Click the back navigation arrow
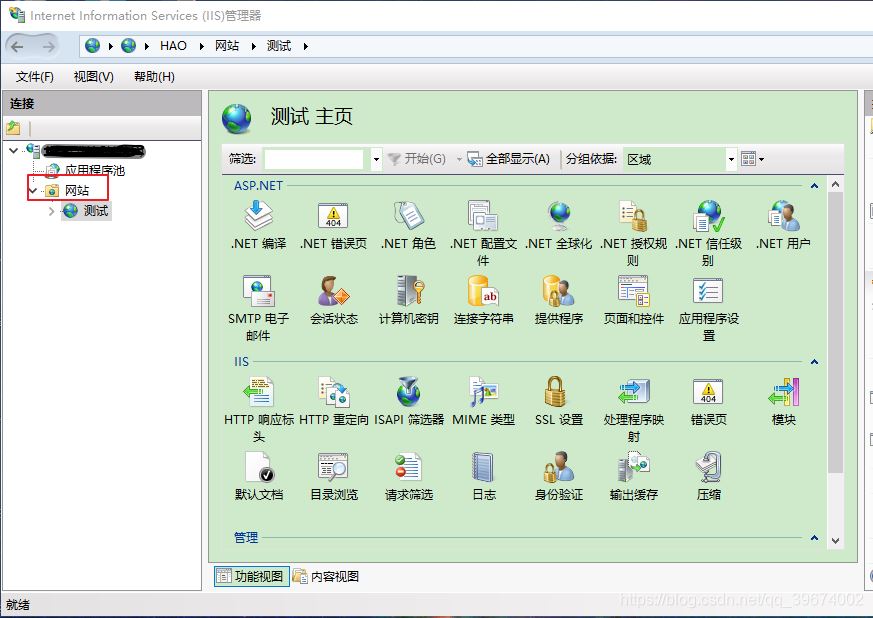Viewport: 873px width, 618px height. 17,47
